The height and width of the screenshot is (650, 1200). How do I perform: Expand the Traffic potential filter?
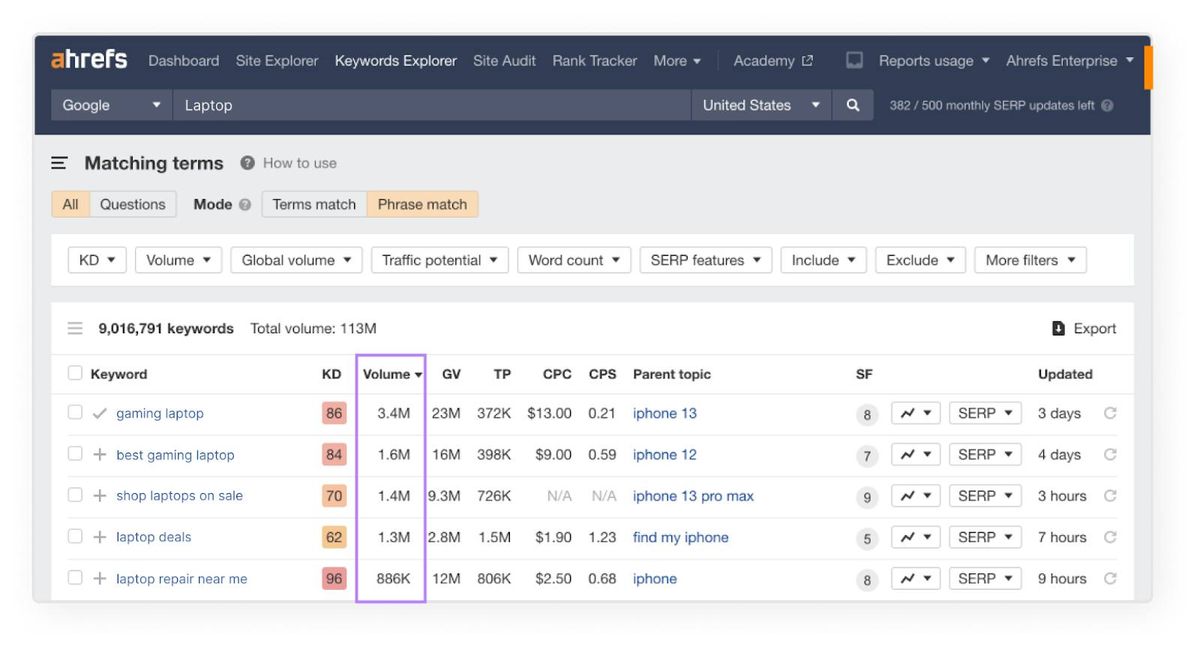pos(440,260)
